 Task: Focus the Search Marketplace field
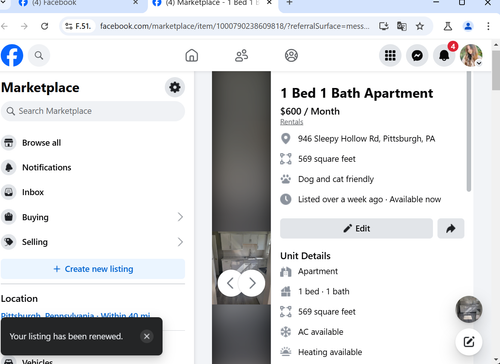tap(93, 111)
